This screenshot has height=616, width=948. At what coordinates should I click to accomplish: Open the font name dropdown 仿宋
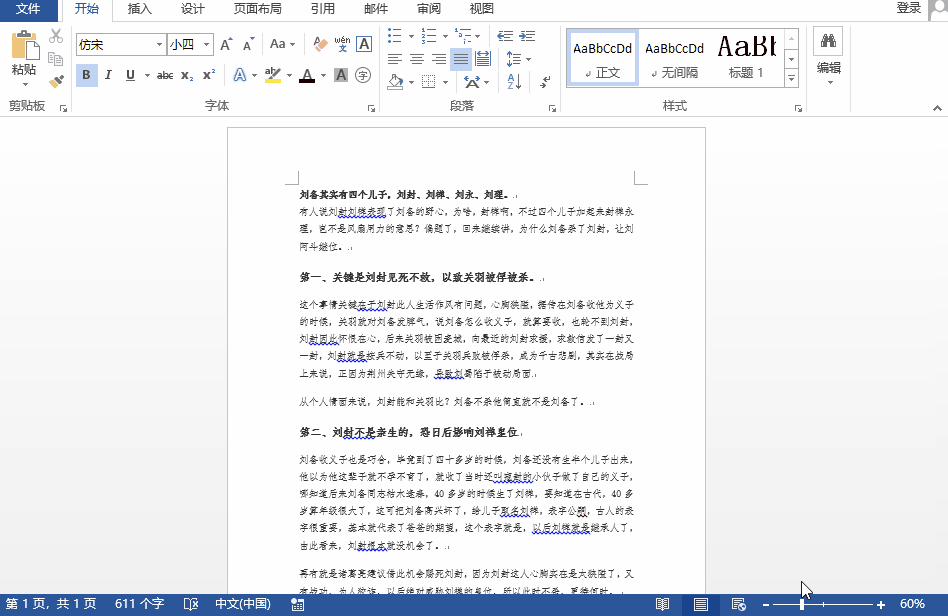point(159,45)
